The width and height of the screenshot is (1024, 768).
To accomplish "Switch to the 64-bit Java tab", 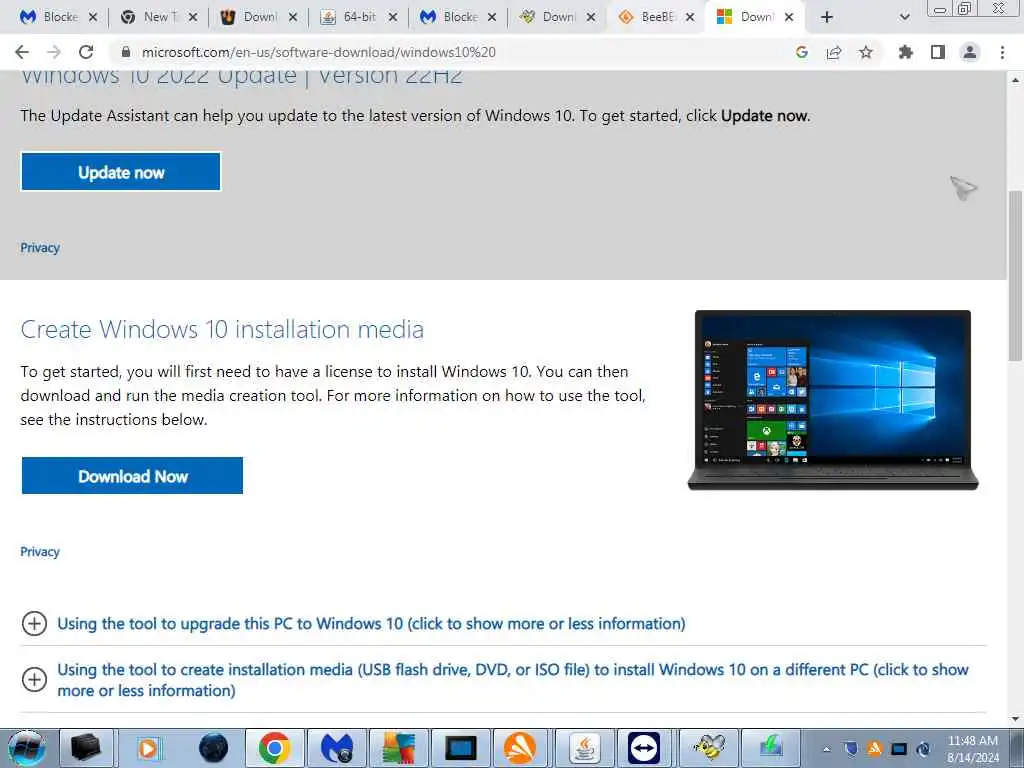I will [351, 17].
